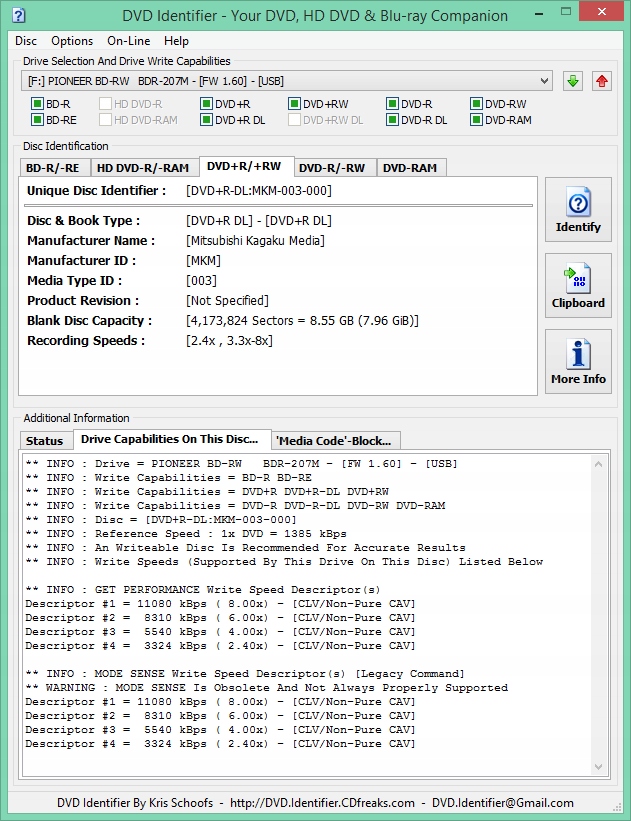This screenshot has height=821, width=631.
Task: Switch to the BD-R/-RE tab
Action: 54,168
